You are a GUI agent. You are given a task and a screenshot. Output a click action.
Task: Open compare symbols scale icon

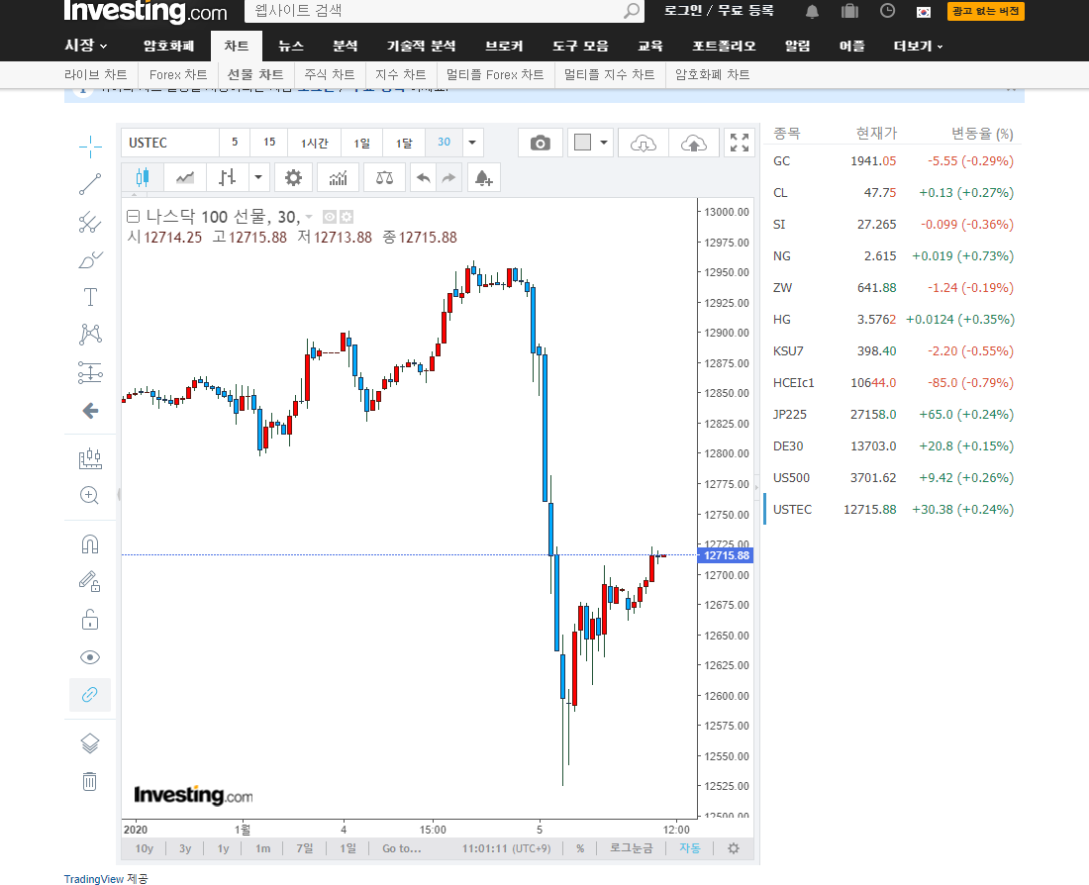(x=384, y=178)
